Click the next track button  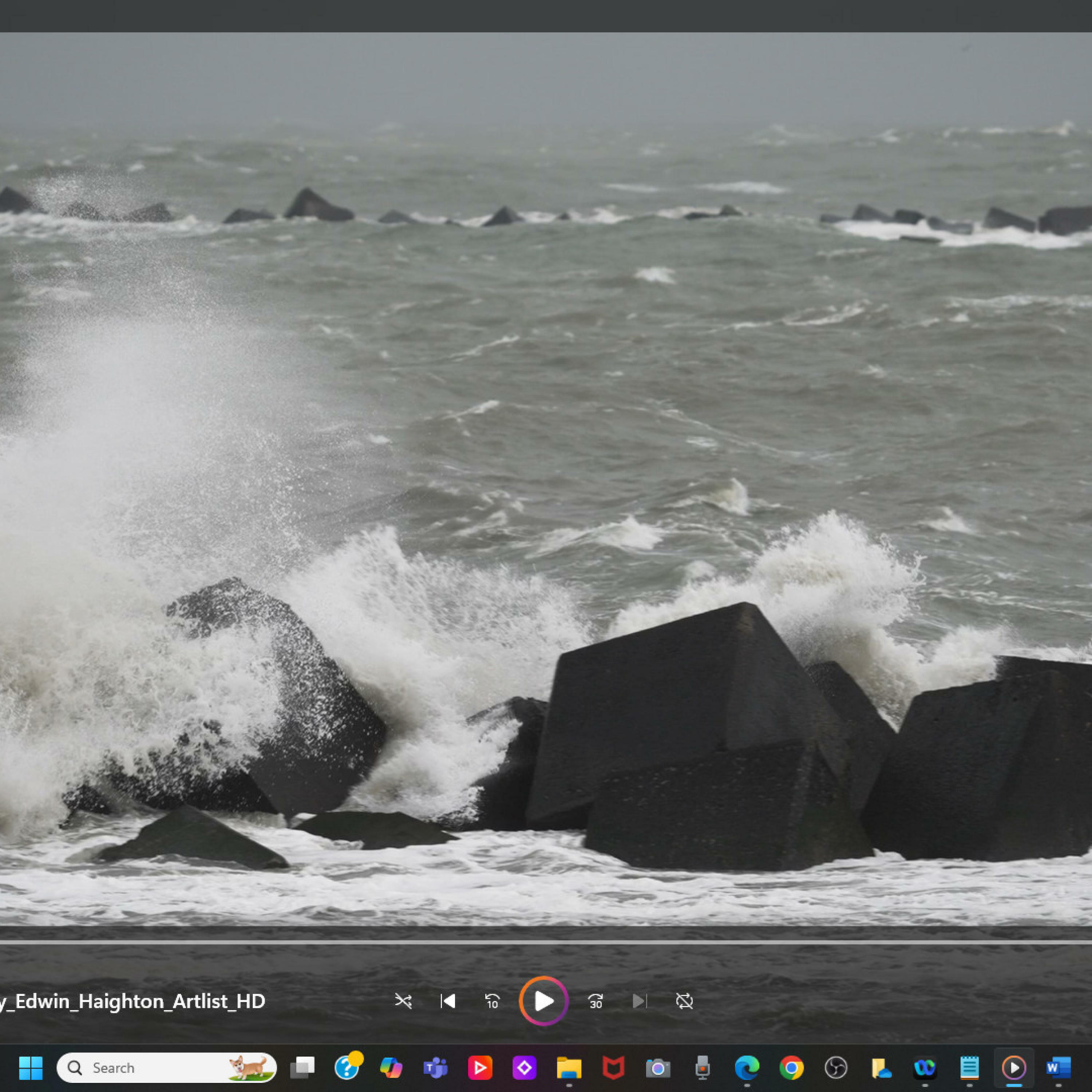click(639, 1002)
